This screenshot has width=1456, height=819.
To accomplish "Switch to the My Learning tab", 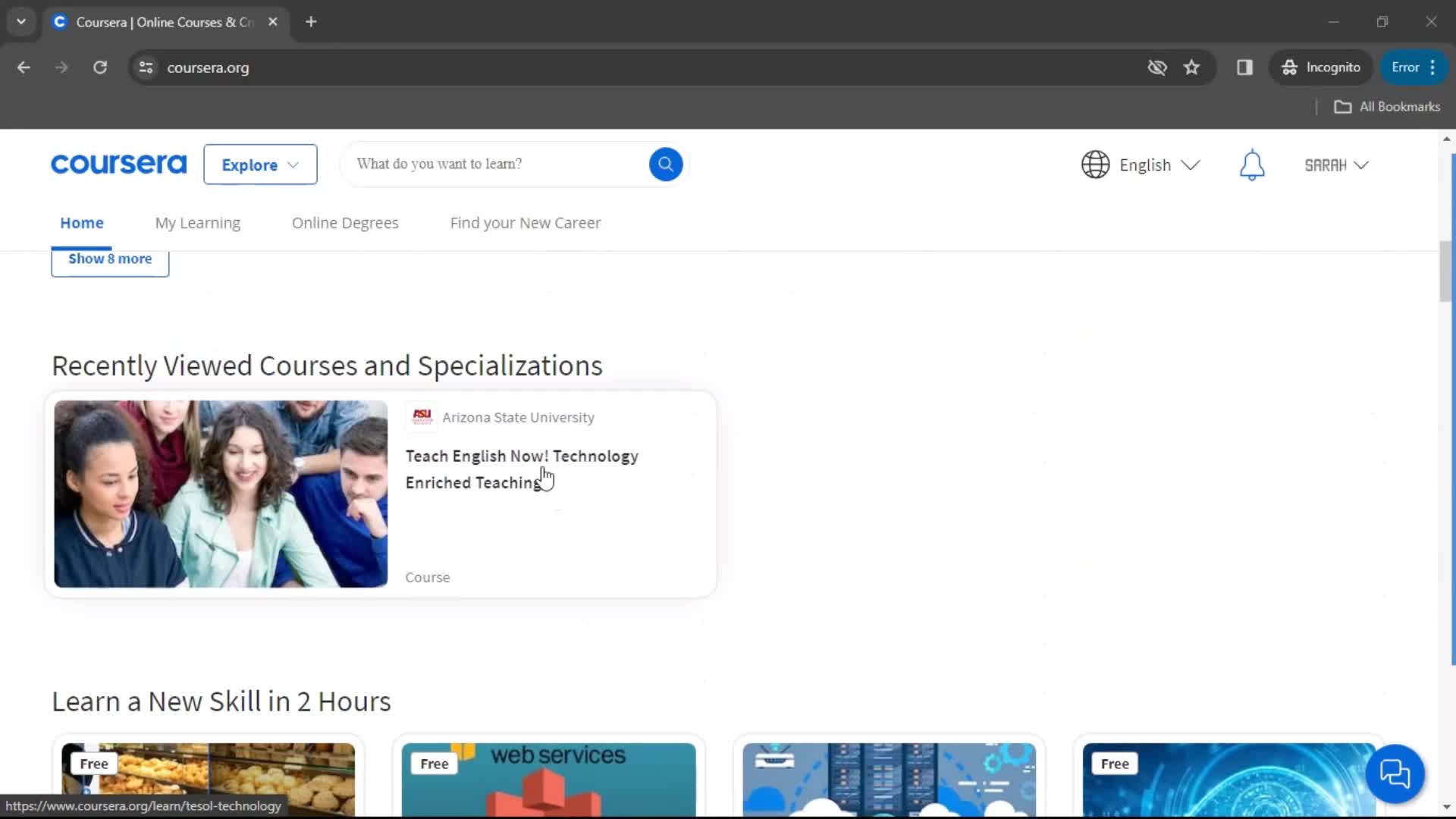I will coord(198,223).
